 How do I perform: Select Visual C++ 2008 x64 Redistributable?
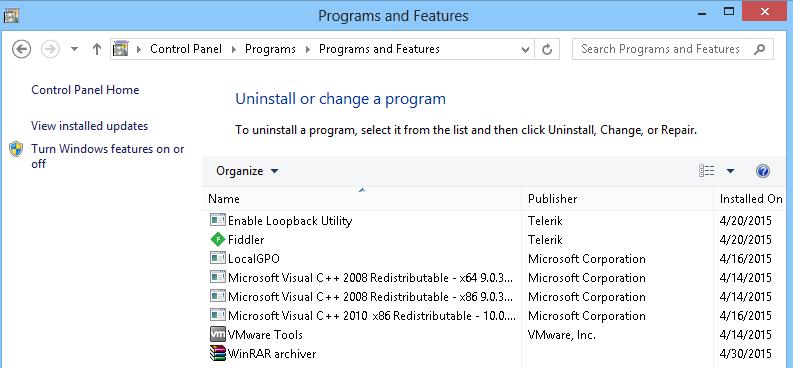click(370, 278)
